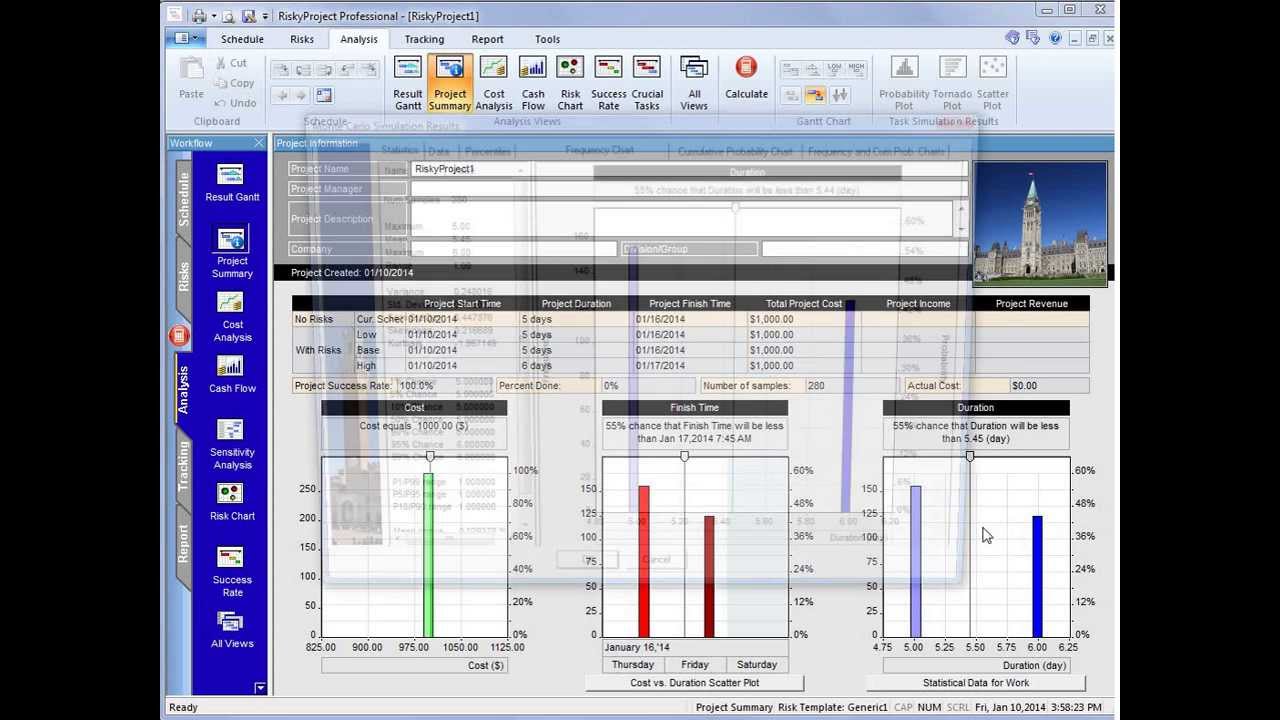Switch to the Tools ribbon tab

tap(547, 39)
